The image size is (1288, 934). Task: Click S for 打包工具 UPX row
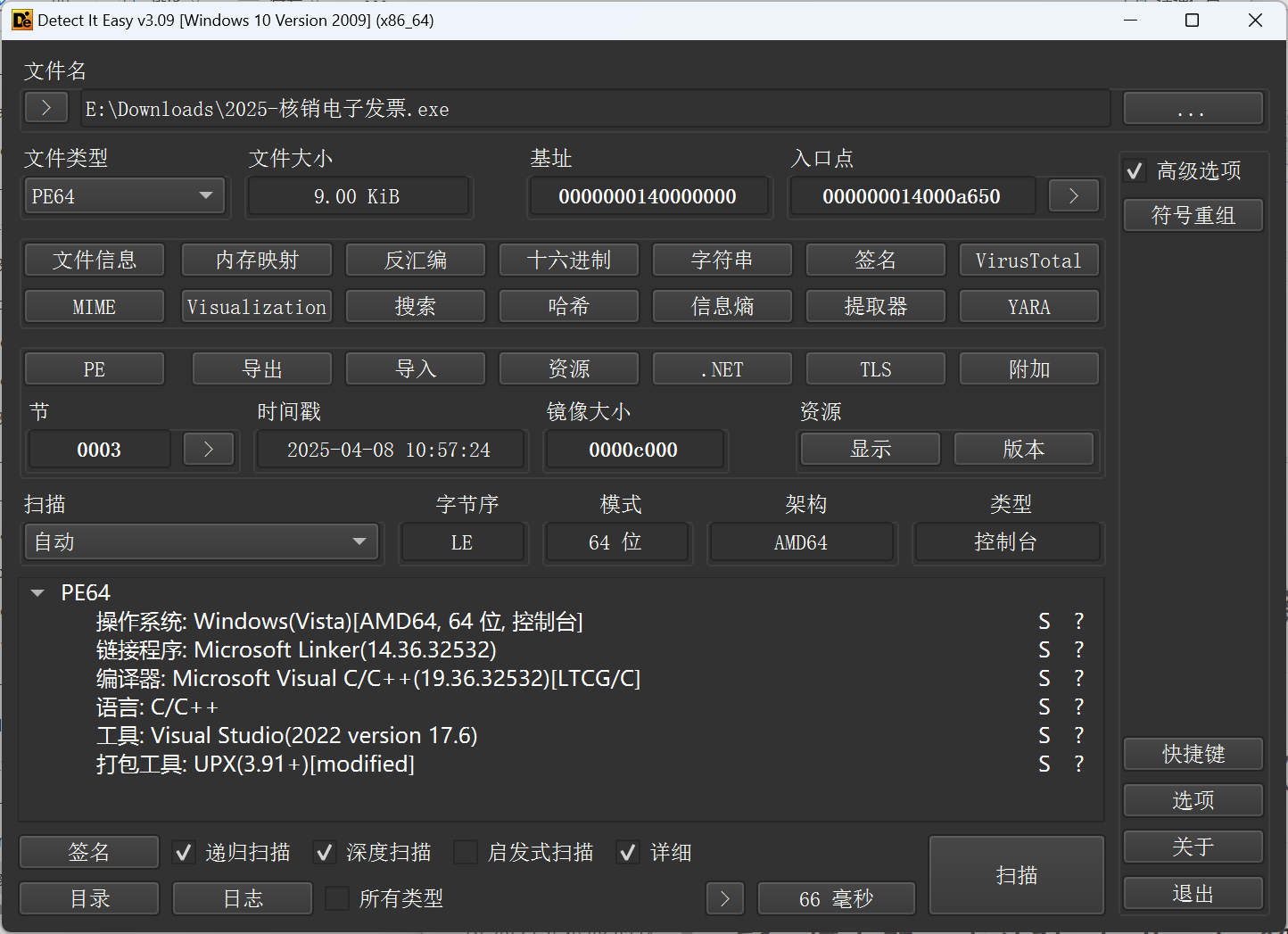coord(1044,764)
